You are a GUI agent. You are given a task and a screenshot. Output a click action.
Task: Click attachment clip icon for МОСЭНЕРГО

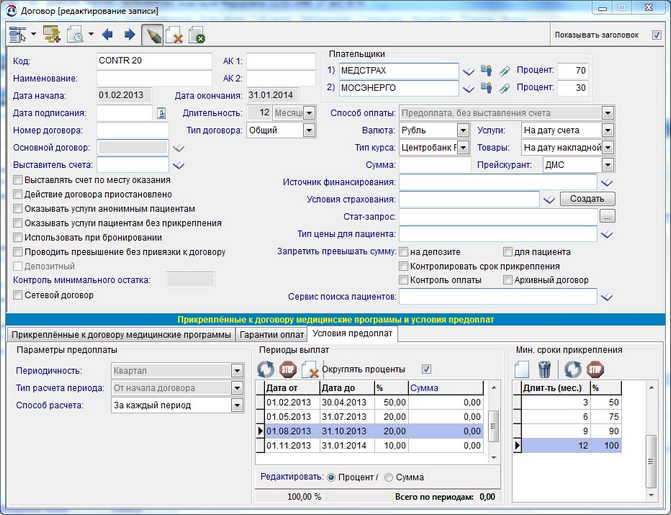[x=505, y=88]
